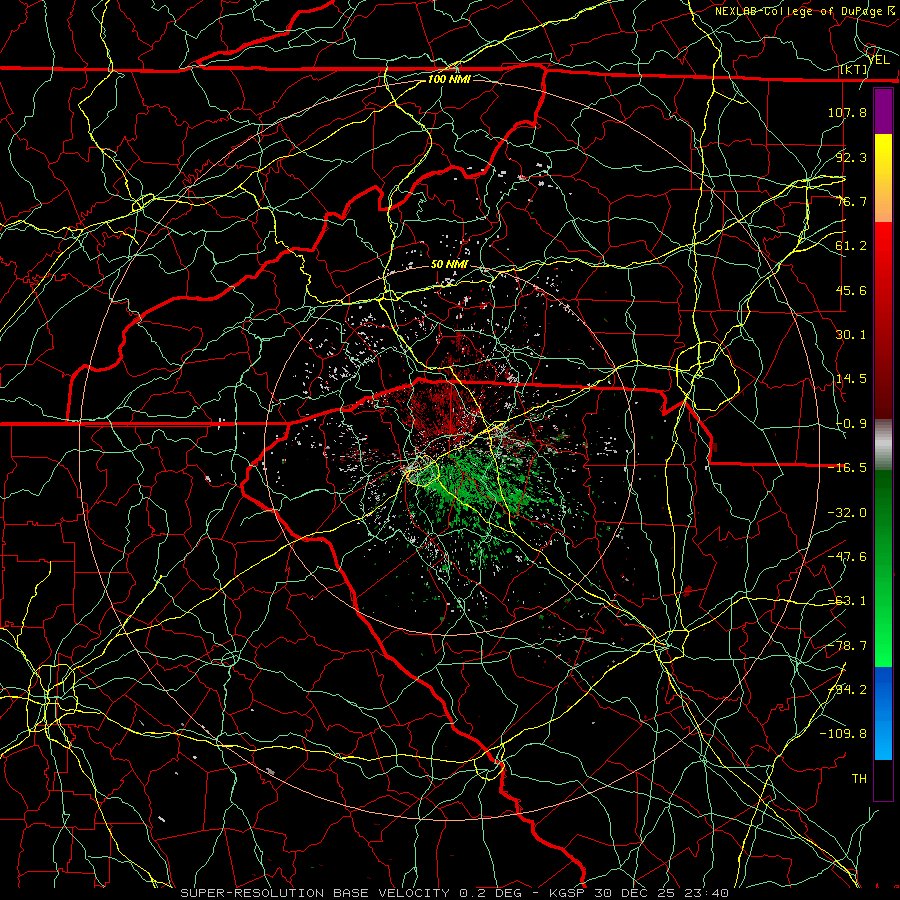Screen dimensions: 900x900
Task: Select the -32.0 legend value
Action: pos(847,513)
